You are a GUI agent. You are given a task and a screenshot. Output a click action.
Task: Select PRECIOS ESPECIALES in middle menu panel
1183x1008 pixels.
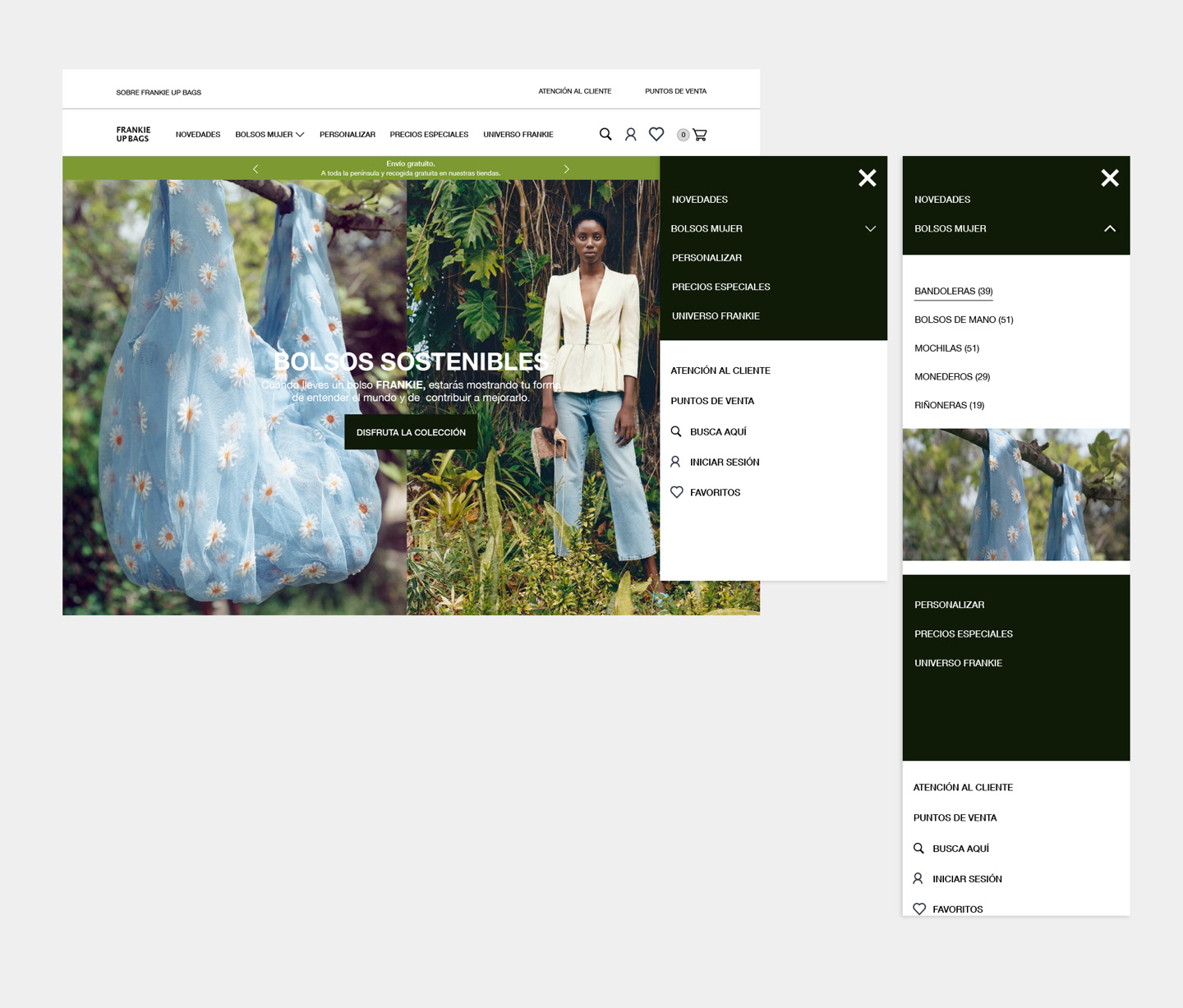pos(721,287)
